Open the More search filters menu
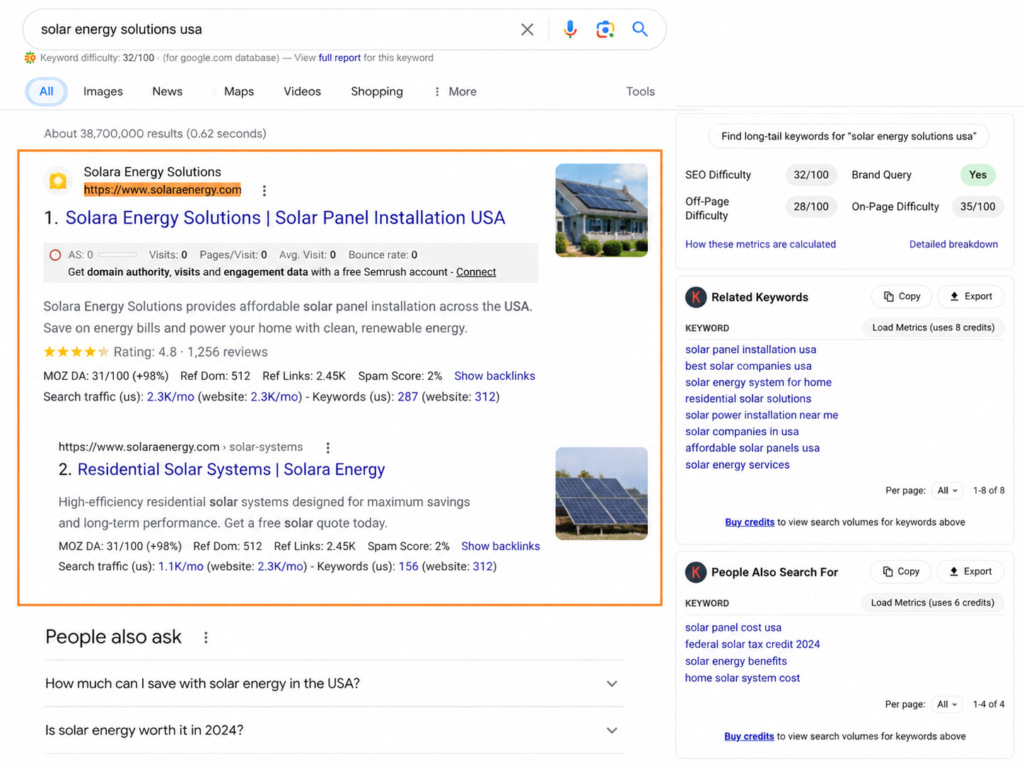Viewport: 1024px width, 768px height. click(455, 91)
